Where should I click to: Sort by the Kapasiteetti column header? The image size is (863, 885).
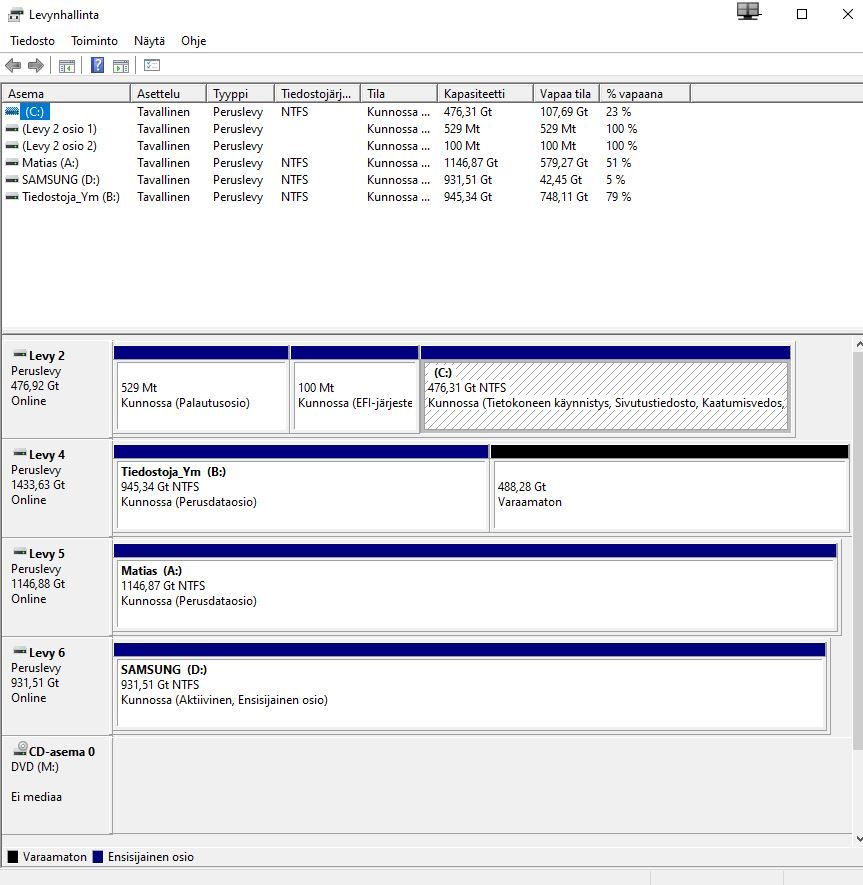click(x=485, y=94)
